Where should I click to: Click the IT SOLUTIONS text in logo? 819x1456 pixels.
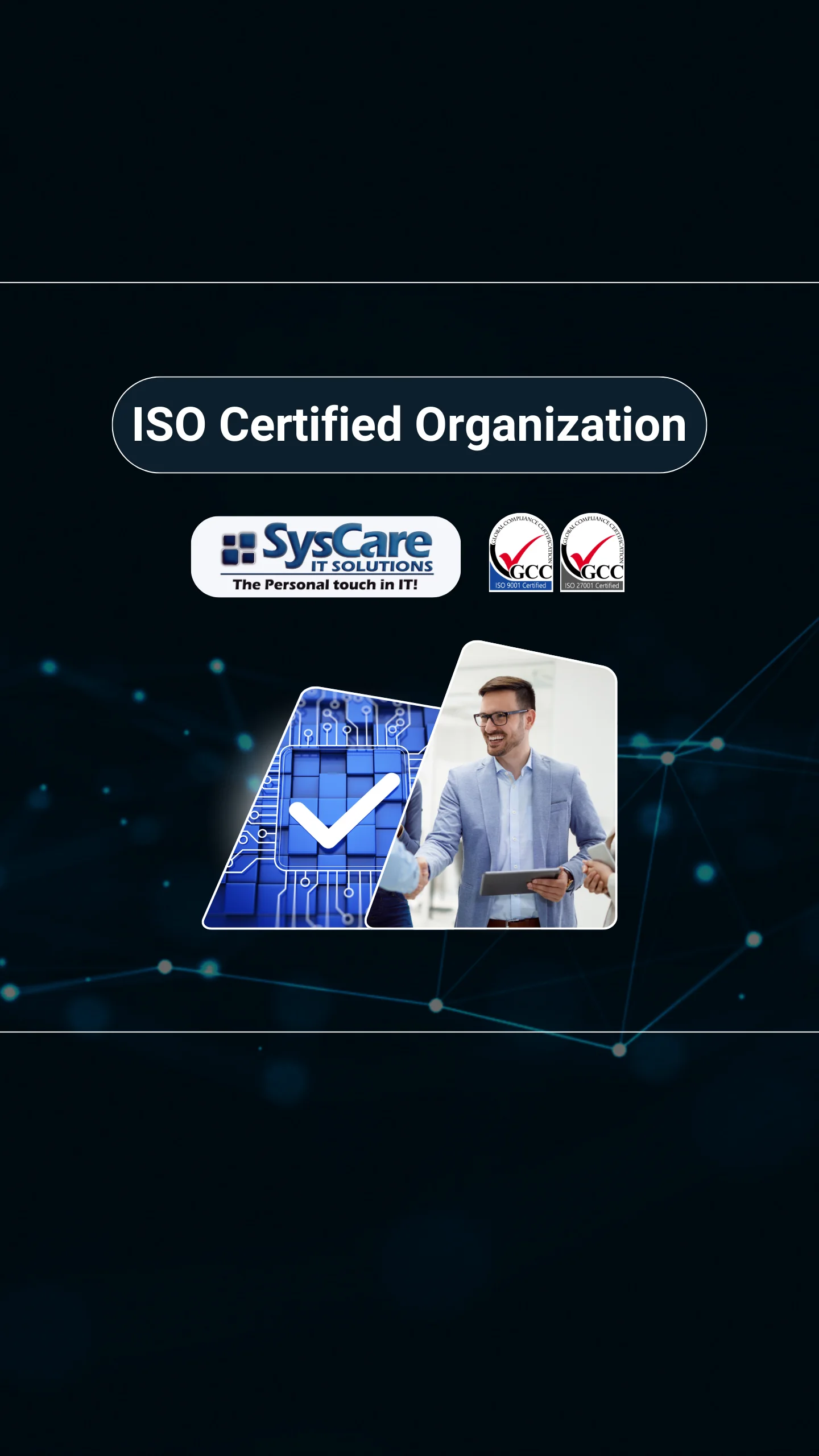click(371, 566)
